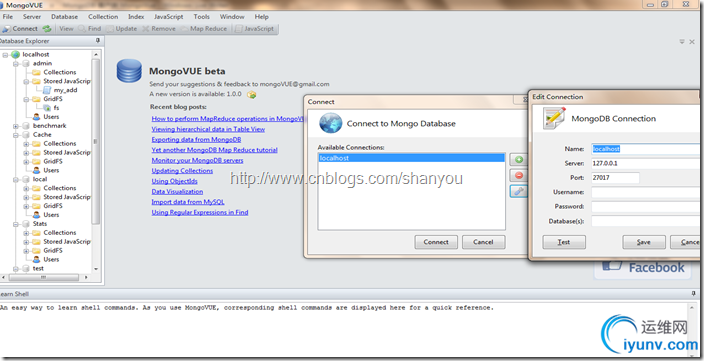704x361 pixels.
Task: Collapse the local database node
Action: coord(16,180)
